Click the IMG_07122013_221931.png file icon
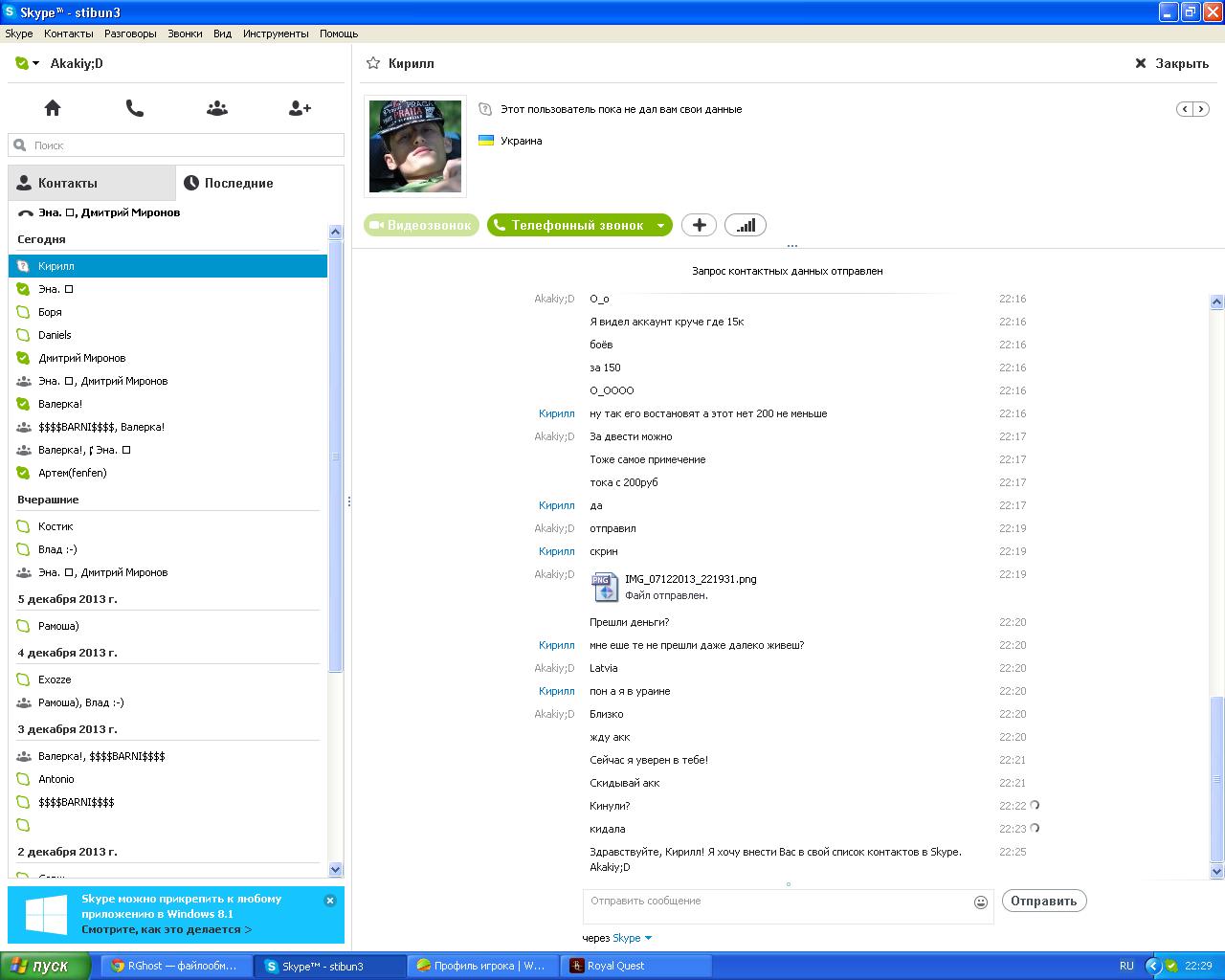The image size is (1225, 980). pos(605,587)
